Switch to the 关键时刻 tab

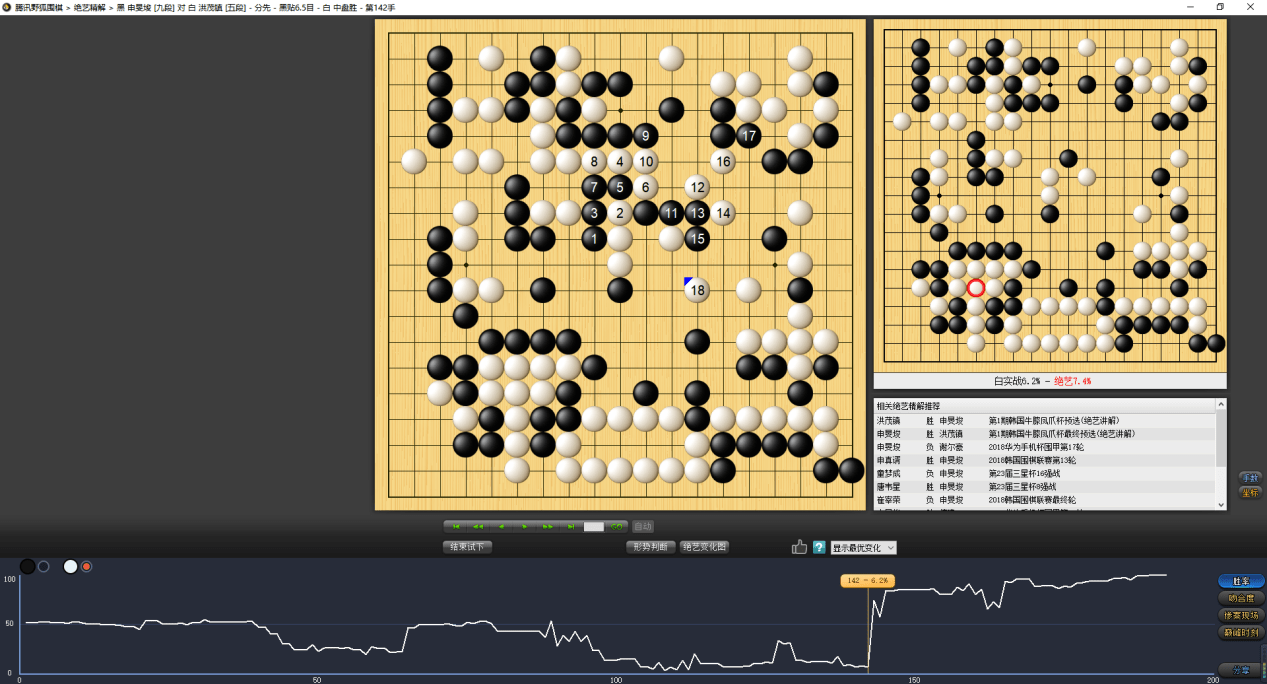click(x=1241, y=632)
